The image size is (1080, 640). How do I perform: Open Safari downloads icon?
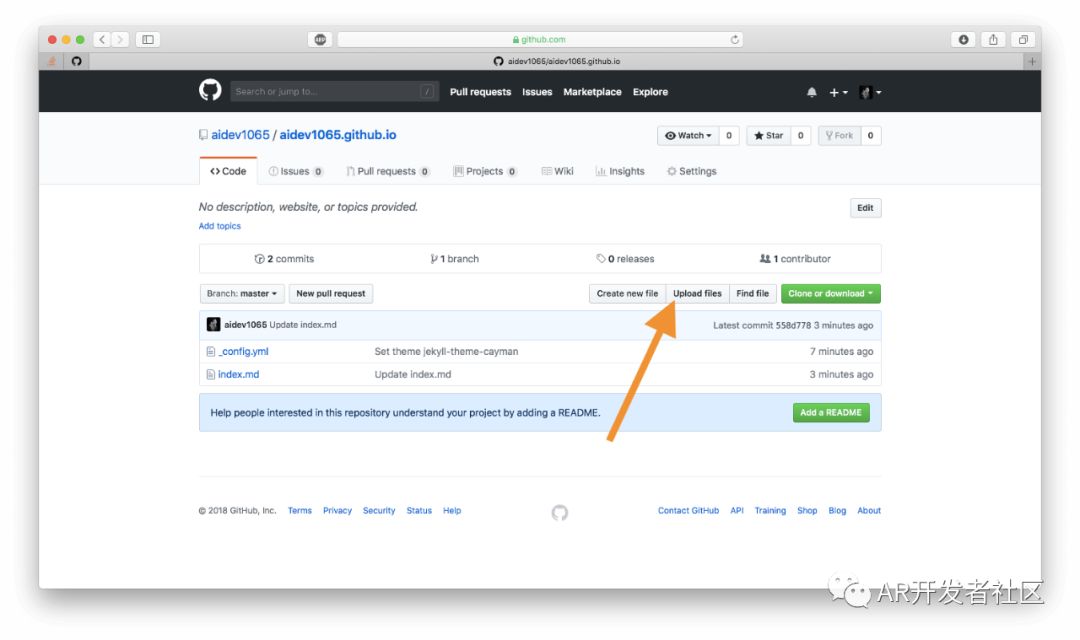pos(963,40)
